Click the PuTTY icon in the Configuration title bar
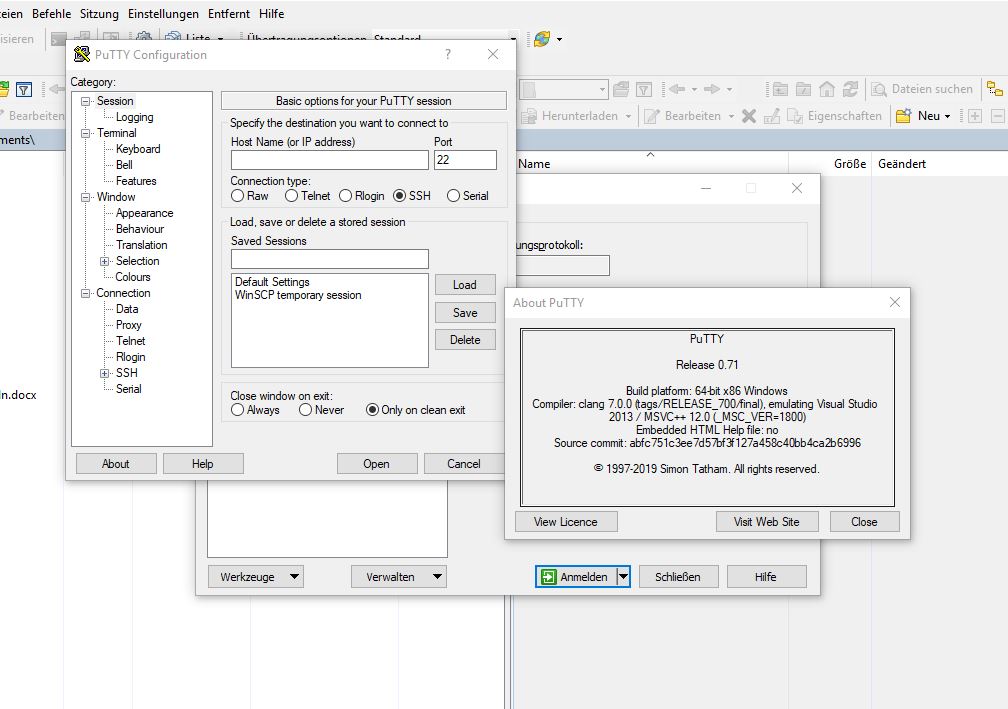 82,55
